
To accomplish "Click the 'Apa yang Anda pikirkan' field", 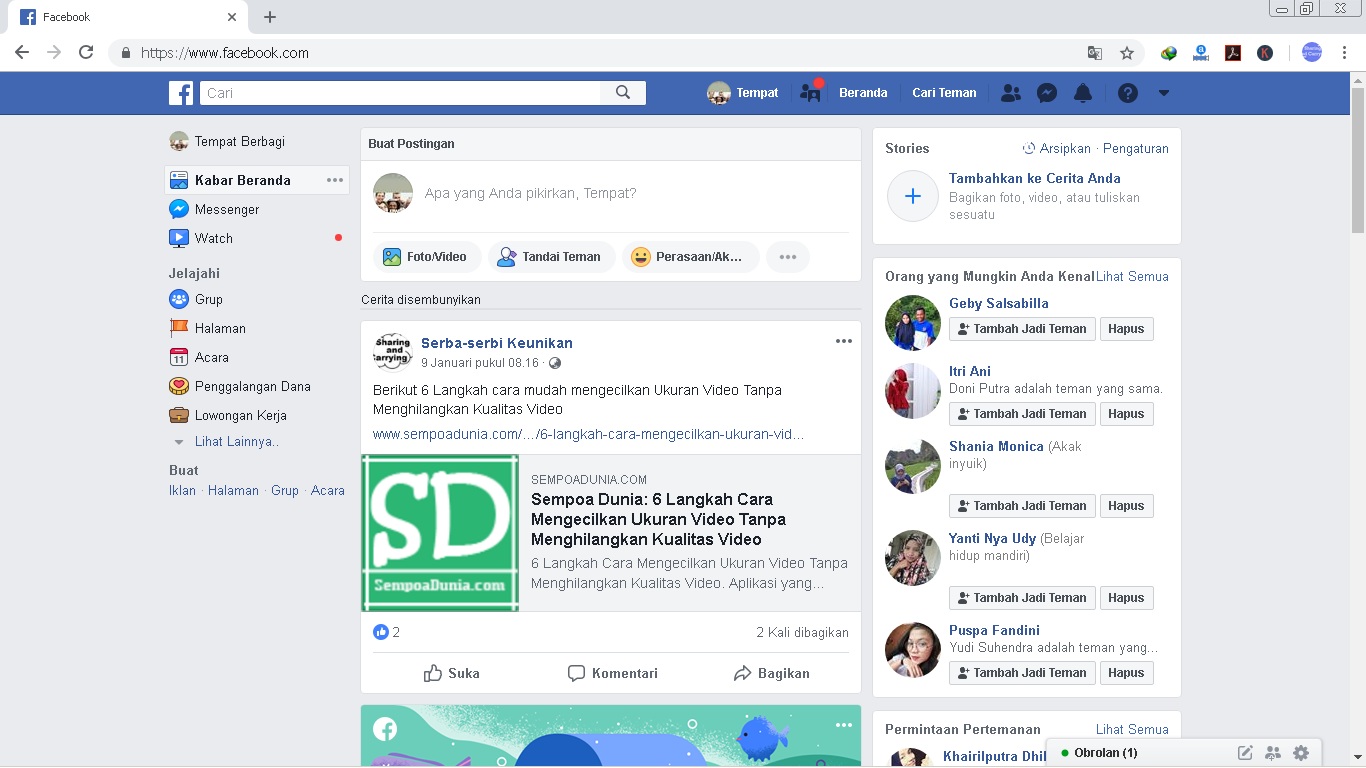I will [x=530, y=193].
